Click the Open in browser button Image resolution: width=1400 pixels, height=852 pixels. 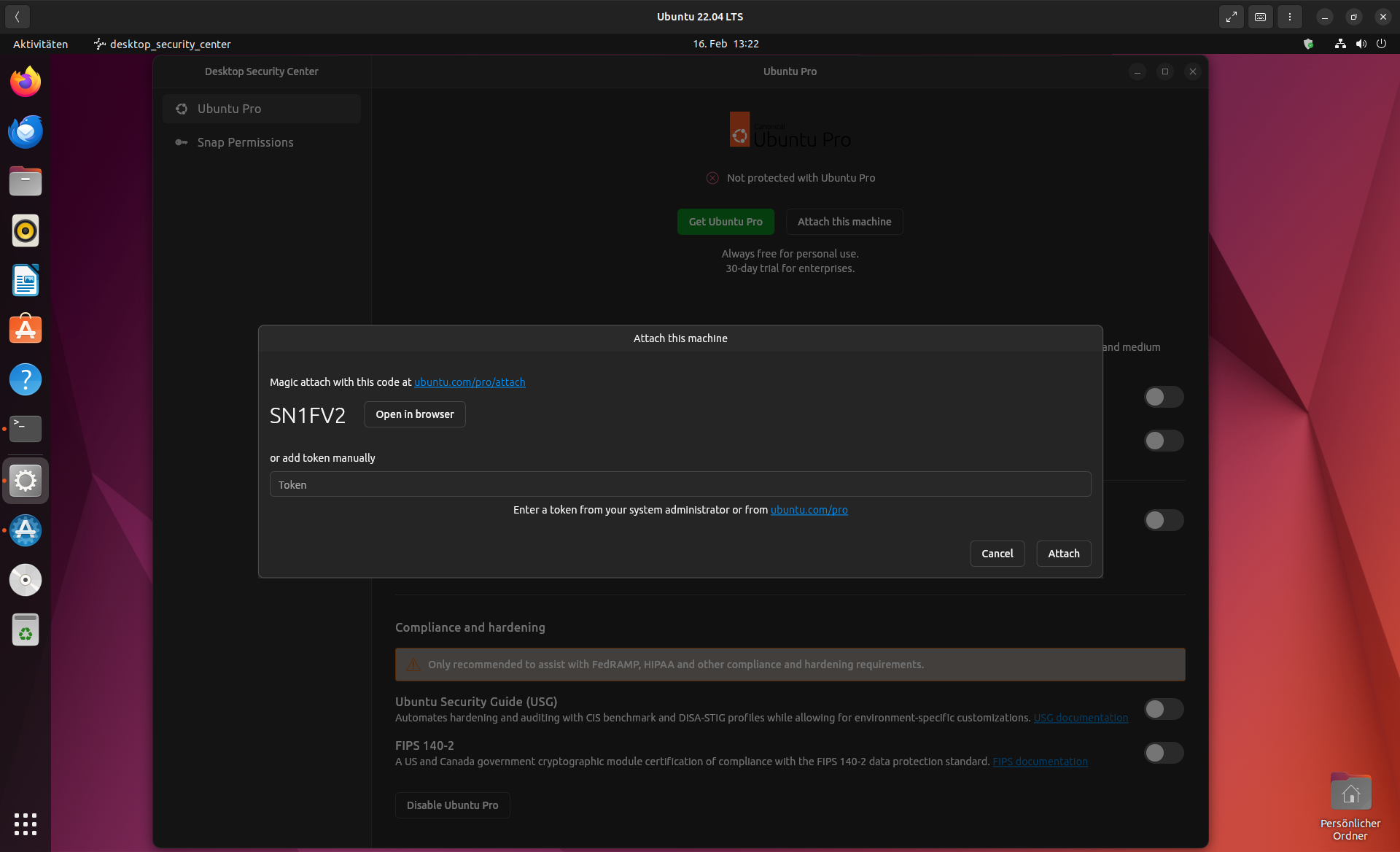414,414
